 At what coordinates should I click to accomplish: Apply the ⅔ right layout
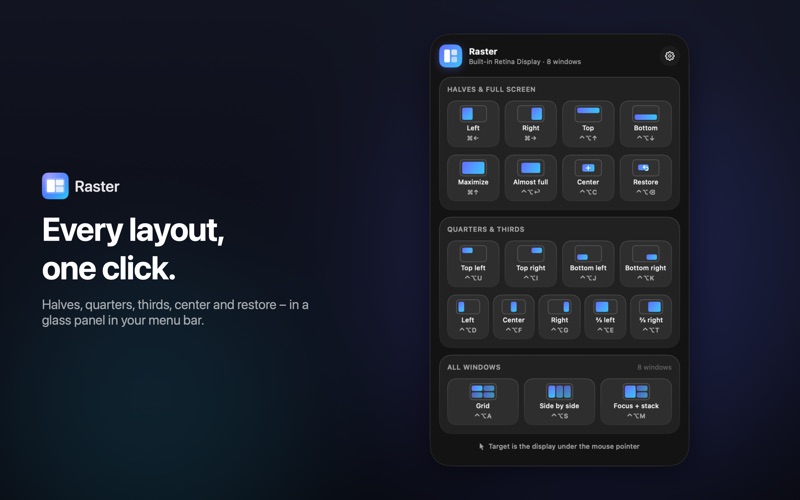(x=651, y=317)
